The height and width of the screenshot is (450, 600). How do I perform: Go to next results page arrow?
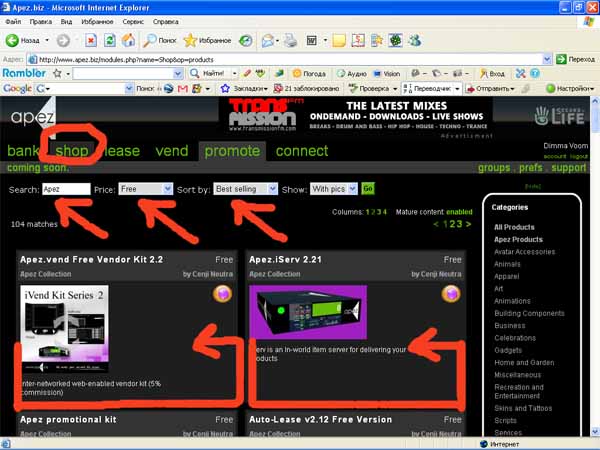[x=468, y=224]
